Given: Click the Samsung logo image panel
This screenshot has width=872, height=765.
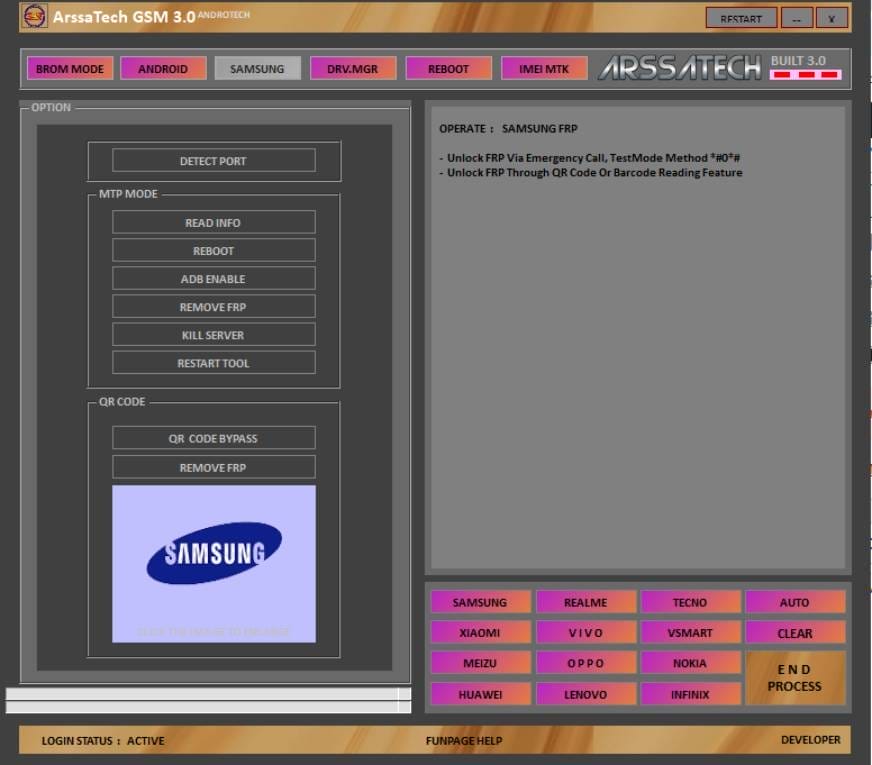Looking at the screenshot, I should 213,563.
